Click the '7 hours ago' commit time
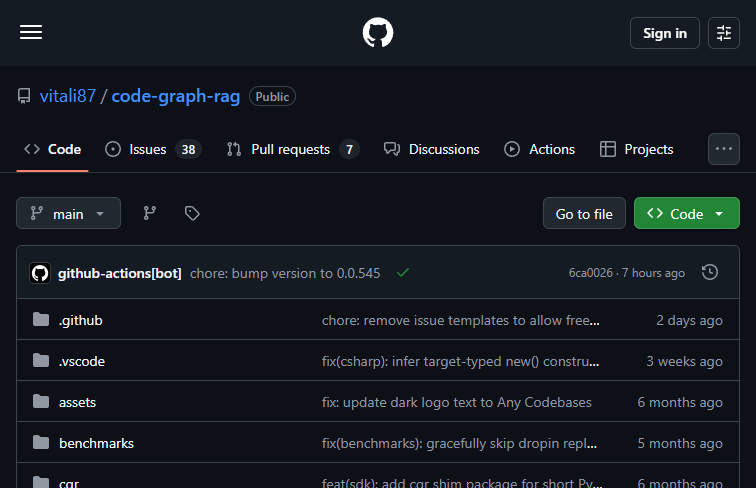The image size is (756, 488). pos(653,273)
